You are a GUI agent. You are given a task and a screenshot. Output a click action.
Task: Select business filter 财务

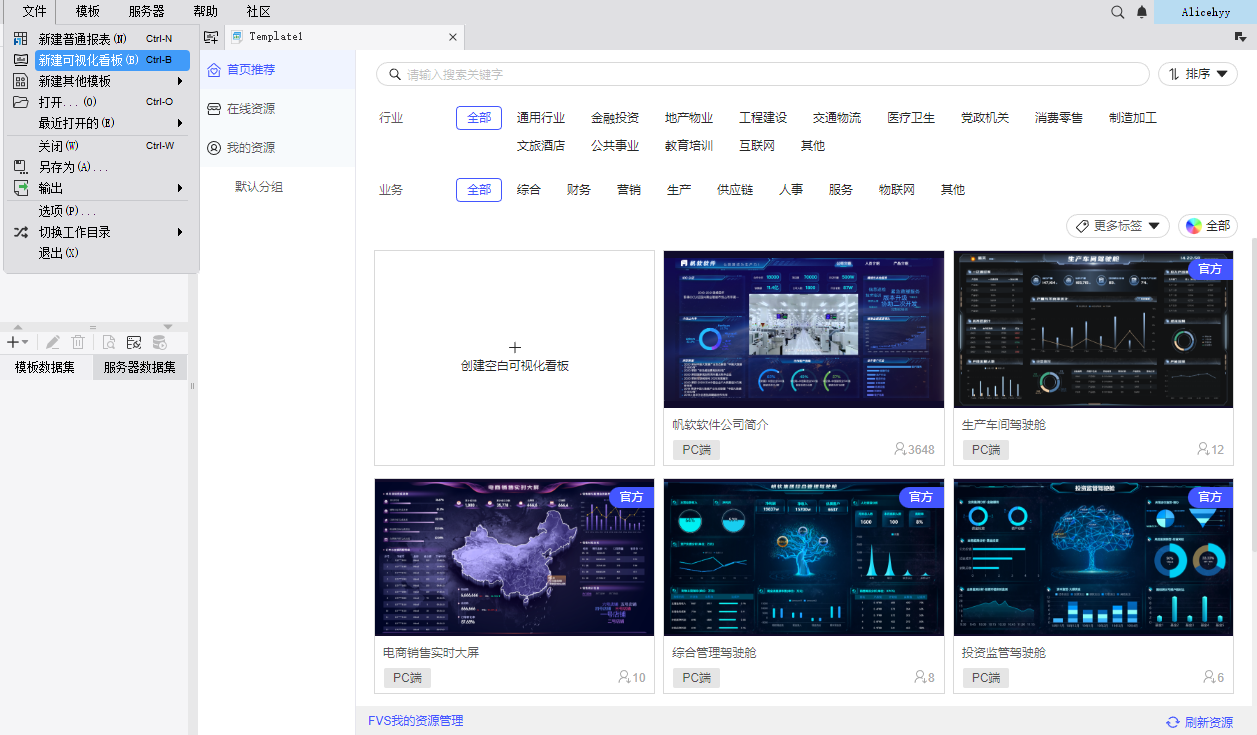pos(579,190)
